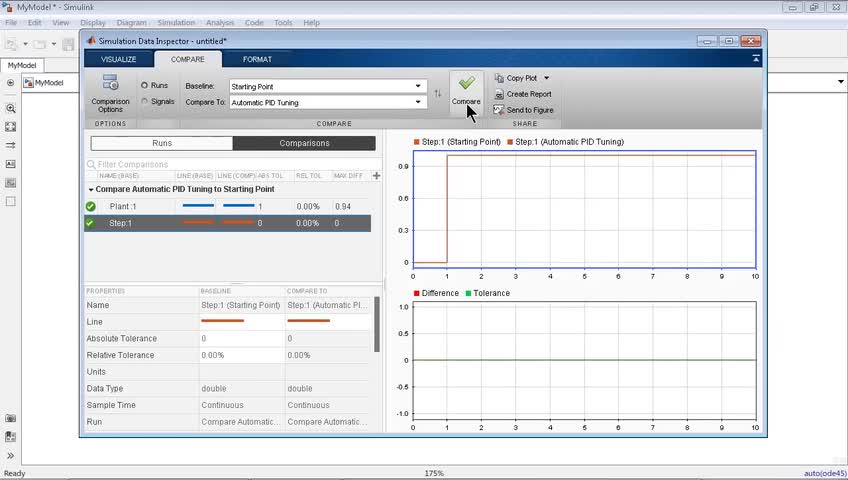
Task: Click the Difference plot area
Action: click(585, 361)
